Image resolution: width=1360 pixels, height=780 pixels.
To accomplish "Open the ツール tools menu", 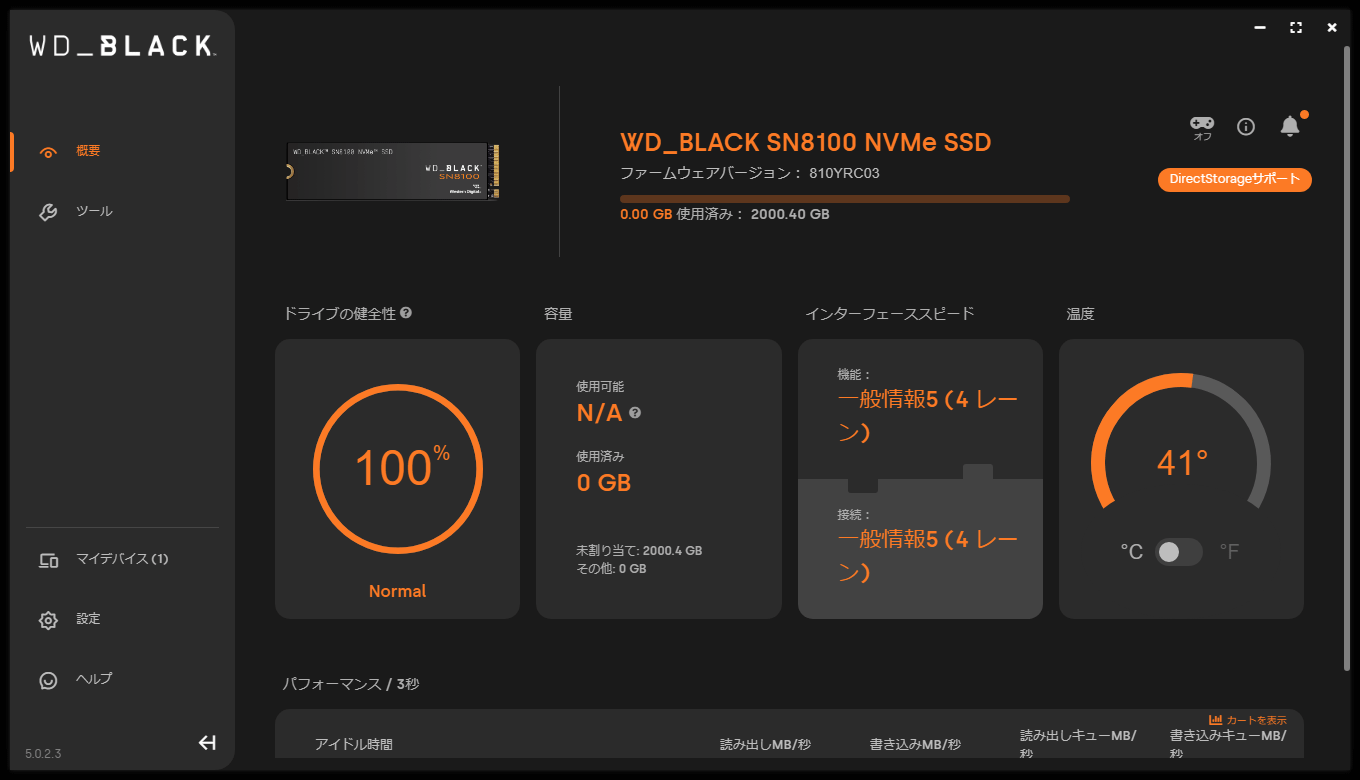I will 94,212.
